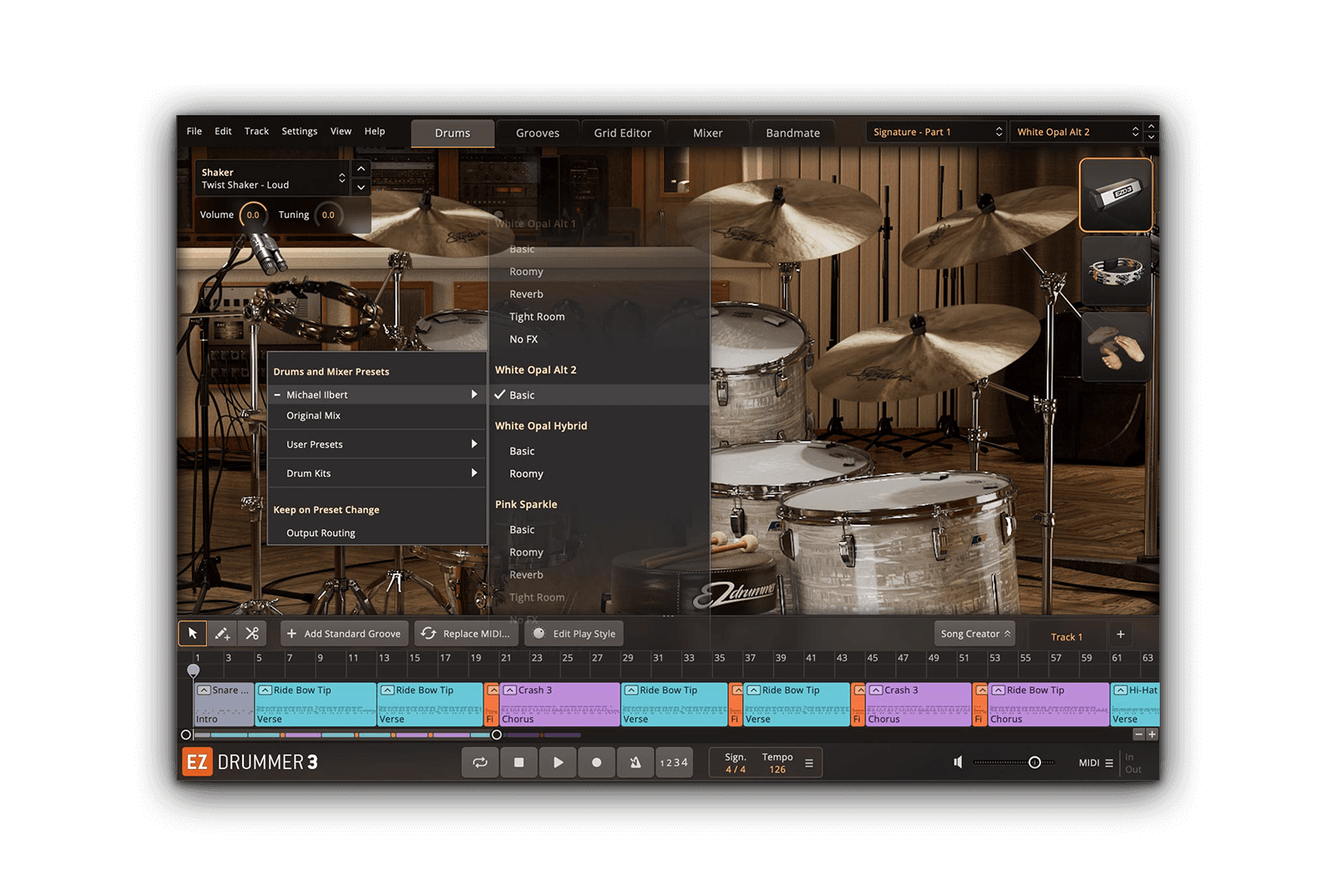Switch to the Grooves tab
This screenshot has width=1336, height=896.
click(x=538, y=133)
